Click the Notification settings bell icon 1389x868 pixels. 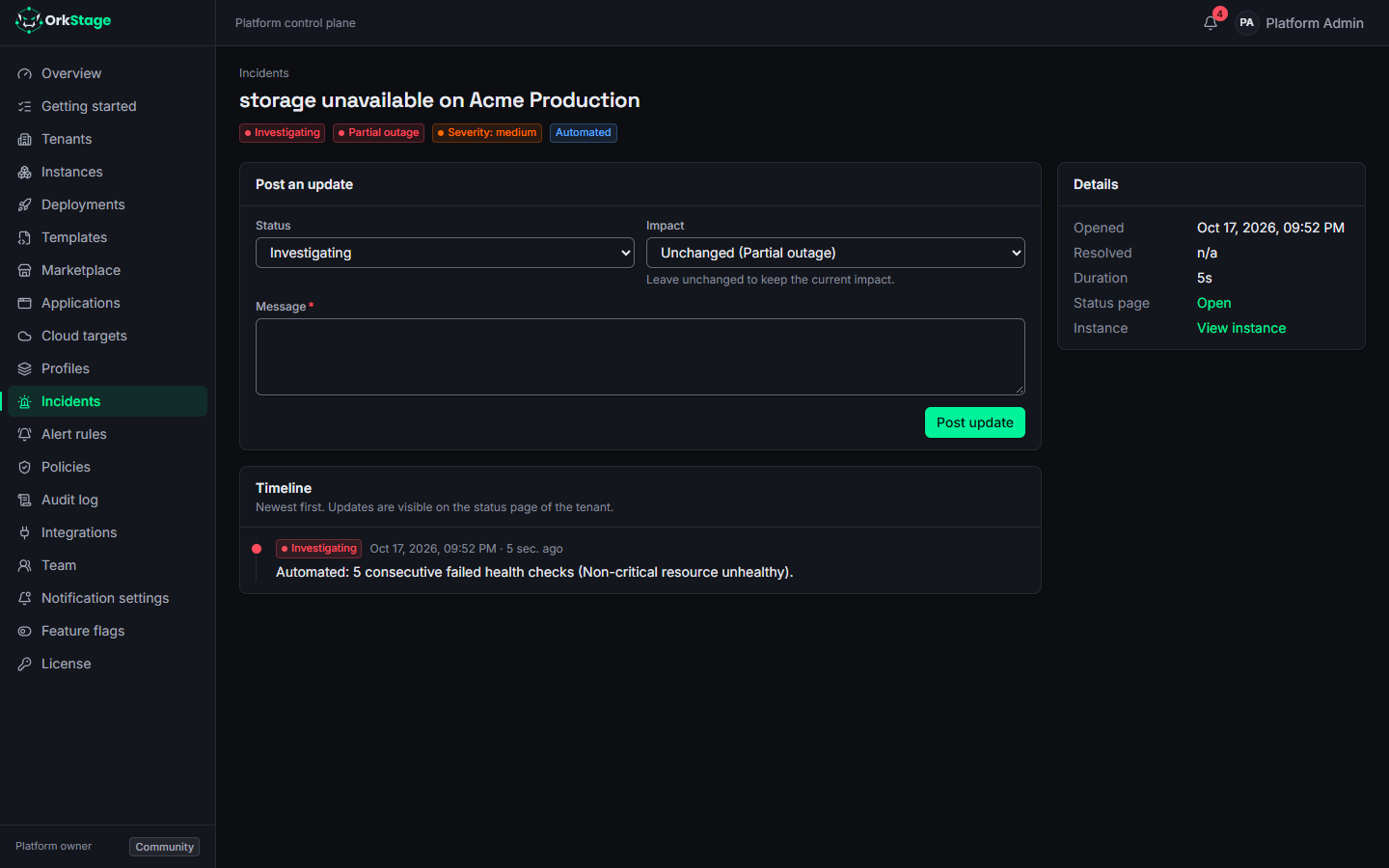pyautogui.click(x=25, y=598)
